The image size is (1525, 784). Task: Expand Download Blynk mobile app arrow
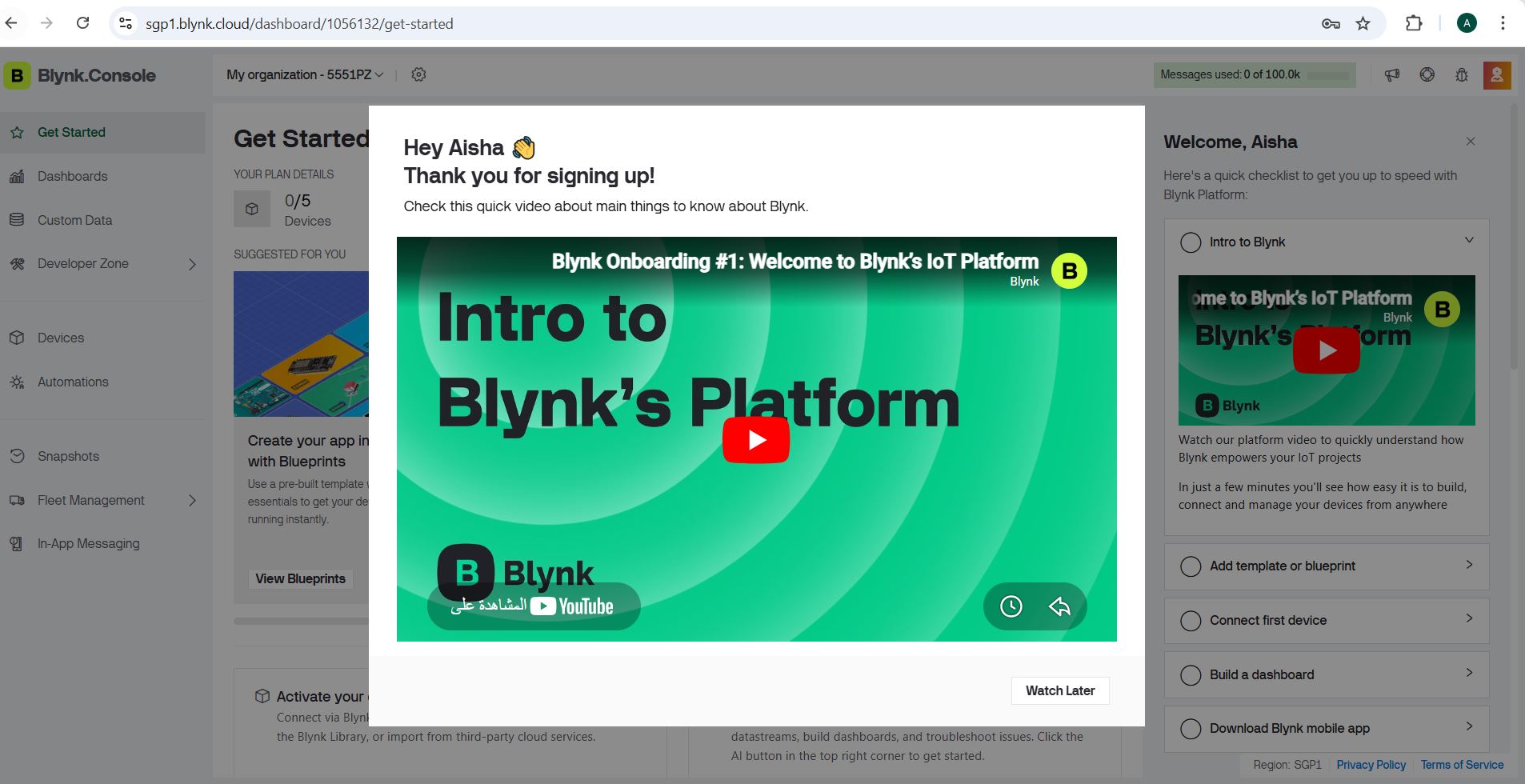point(1469,726)
